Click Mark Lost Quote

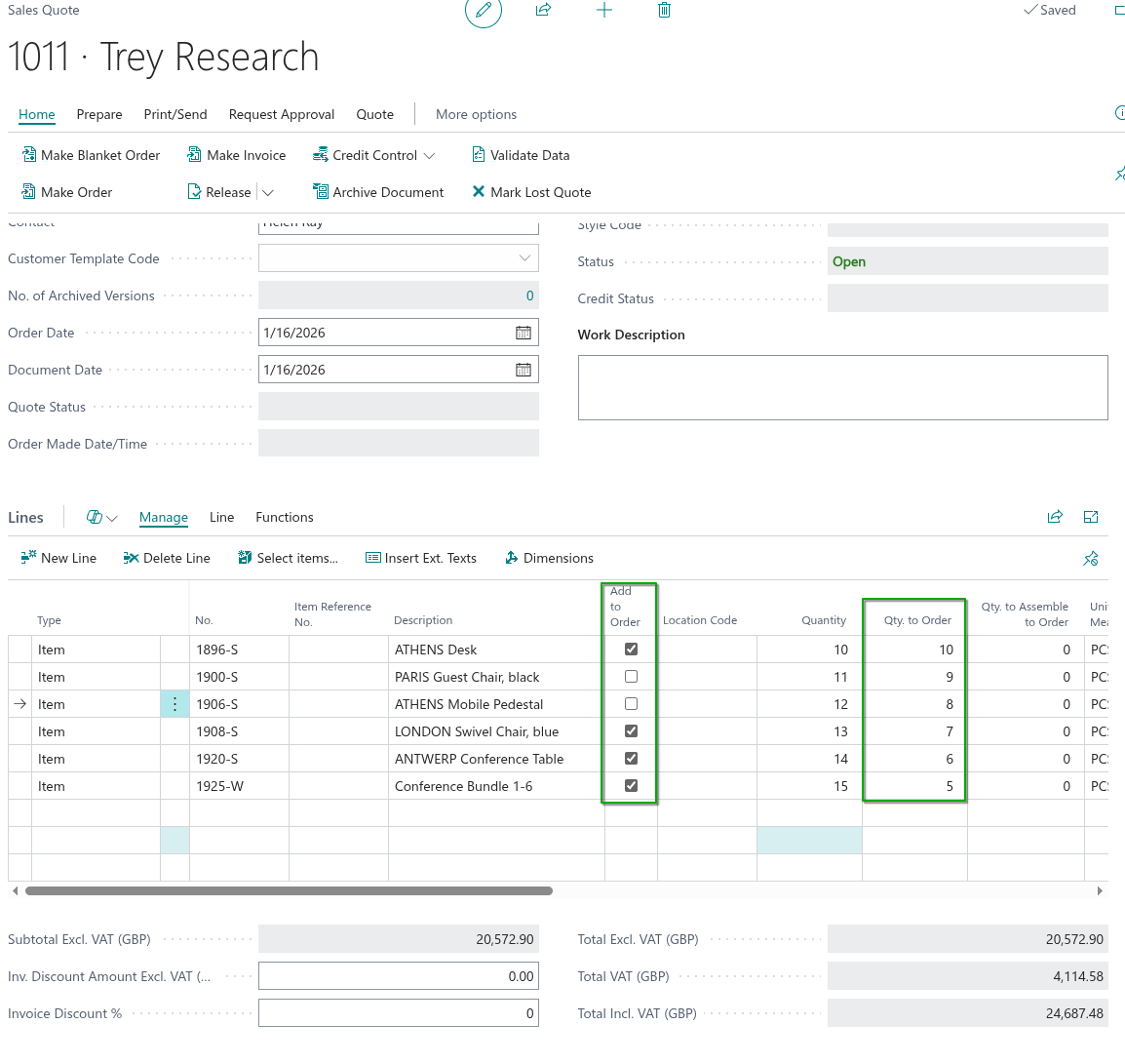531,192
